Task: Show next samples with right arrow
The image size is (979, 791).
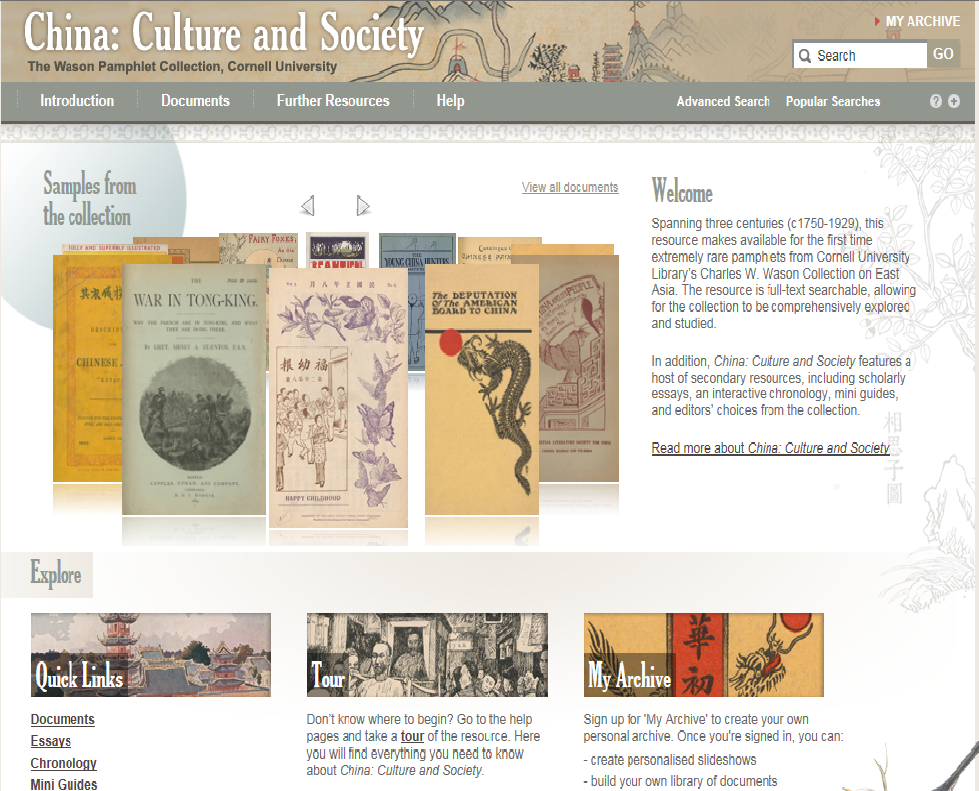Action: click(x=363, y=205)
